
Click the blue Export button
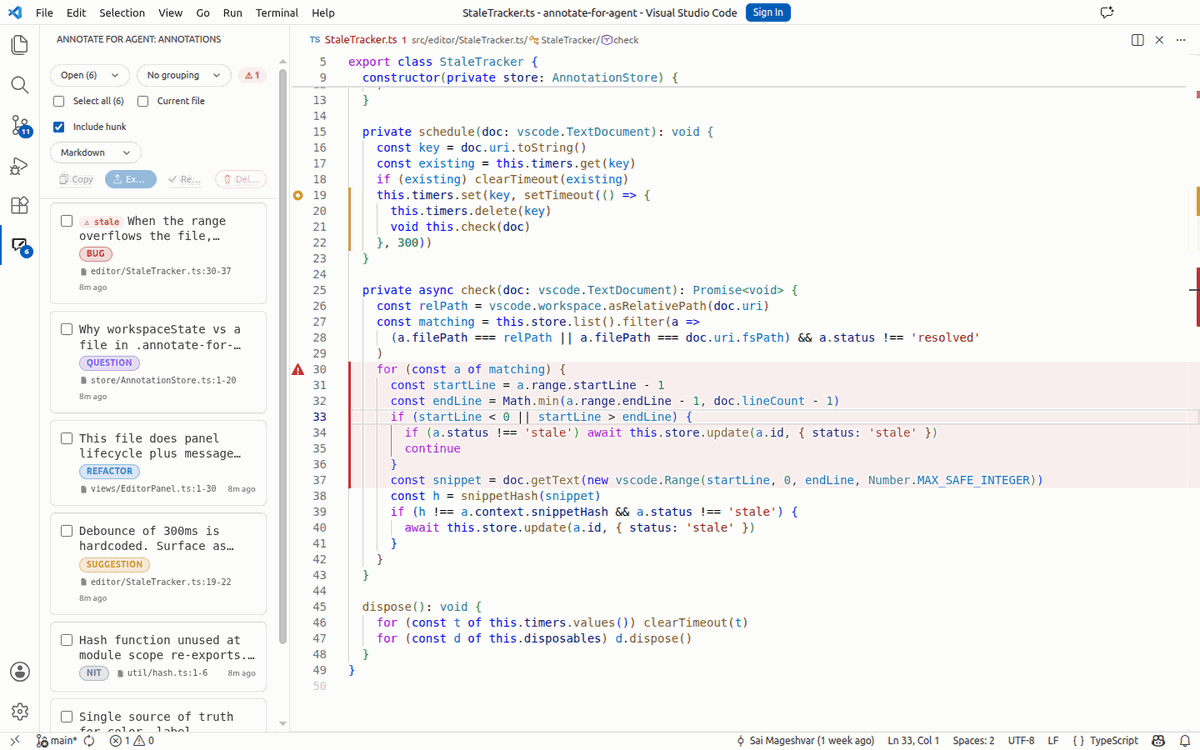coord(131,180)
